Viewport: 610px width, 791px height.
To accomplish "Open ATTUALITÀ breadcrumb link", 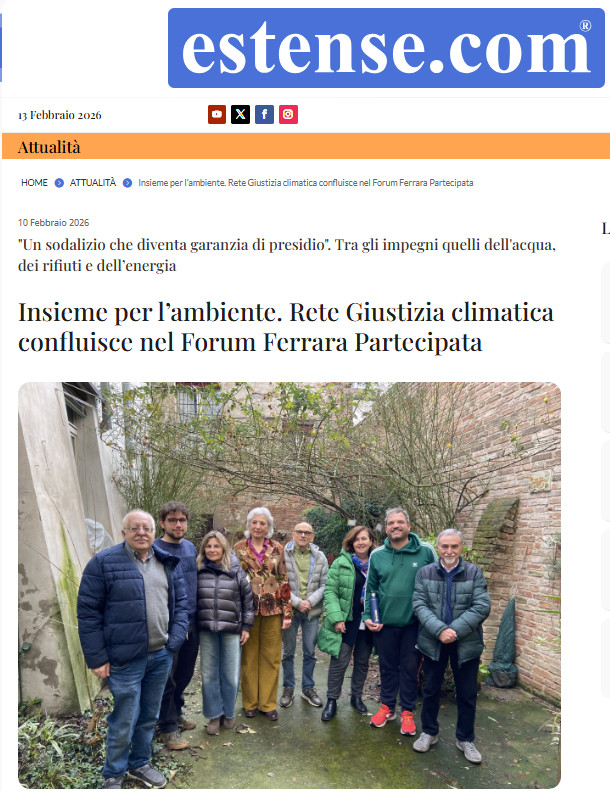I will pyautogui.click(x=93, y=183).
